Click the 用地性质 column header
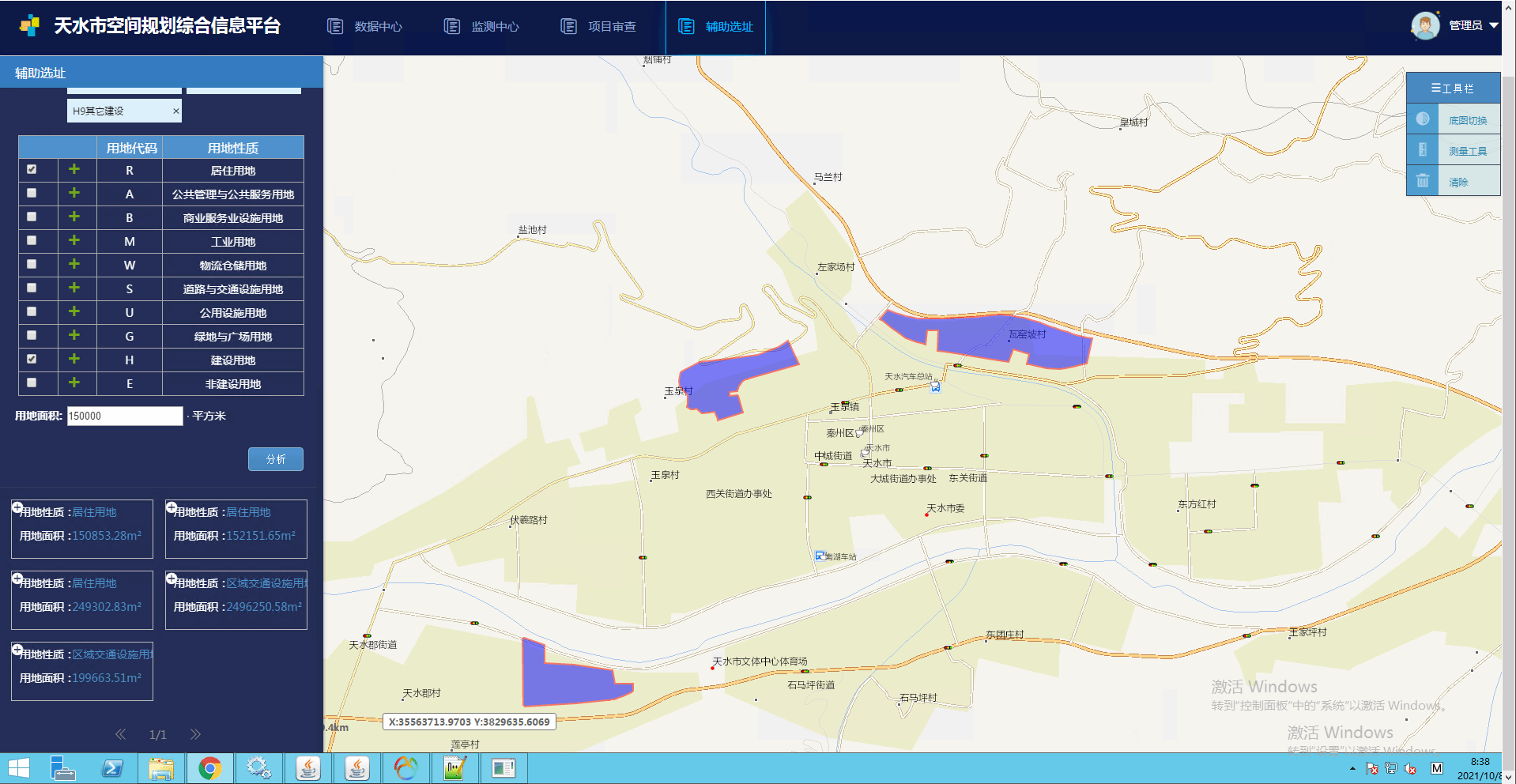 click(x=233, y=148)
